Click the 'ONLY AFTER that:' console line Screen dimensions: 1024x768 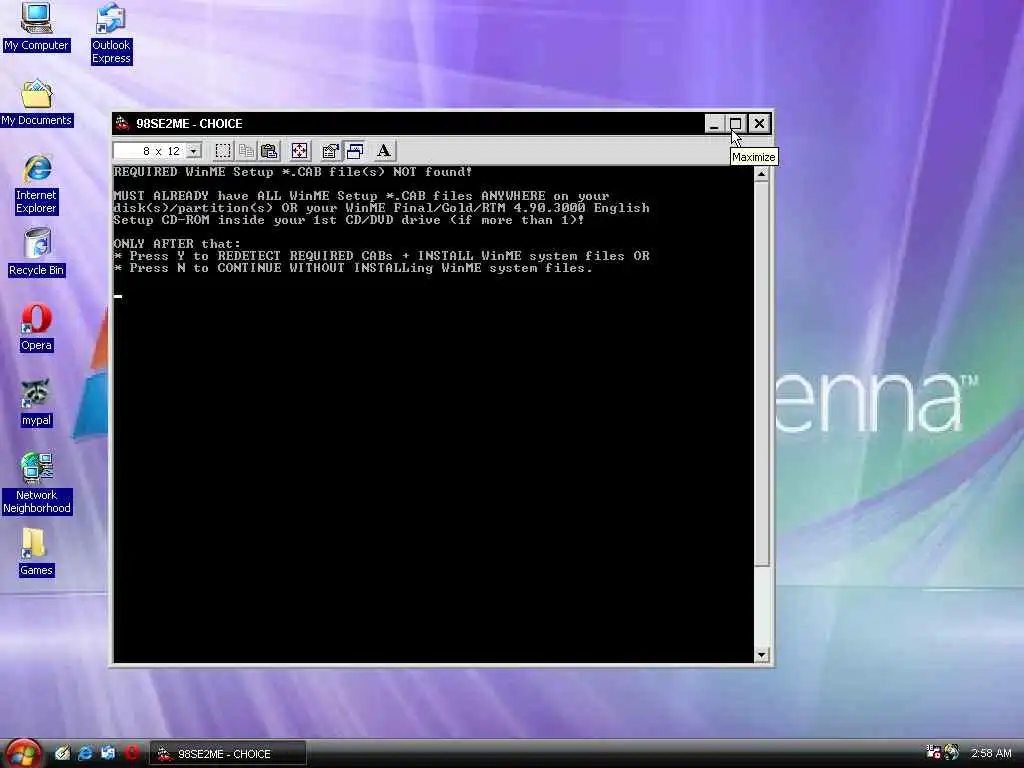(x=177, y=244)
